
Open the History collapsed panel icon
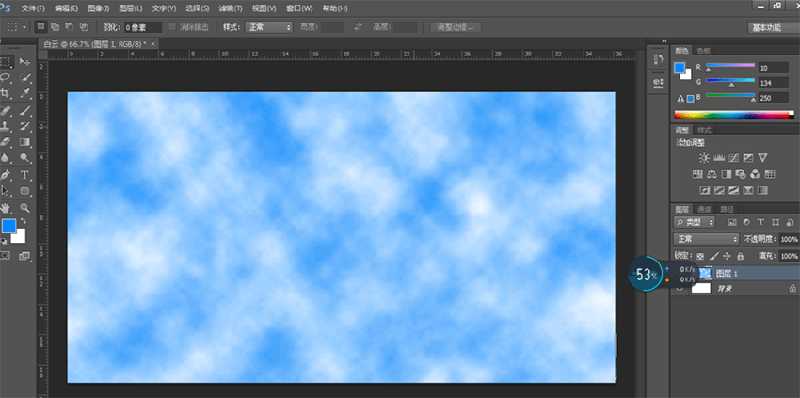coord(658,59)
